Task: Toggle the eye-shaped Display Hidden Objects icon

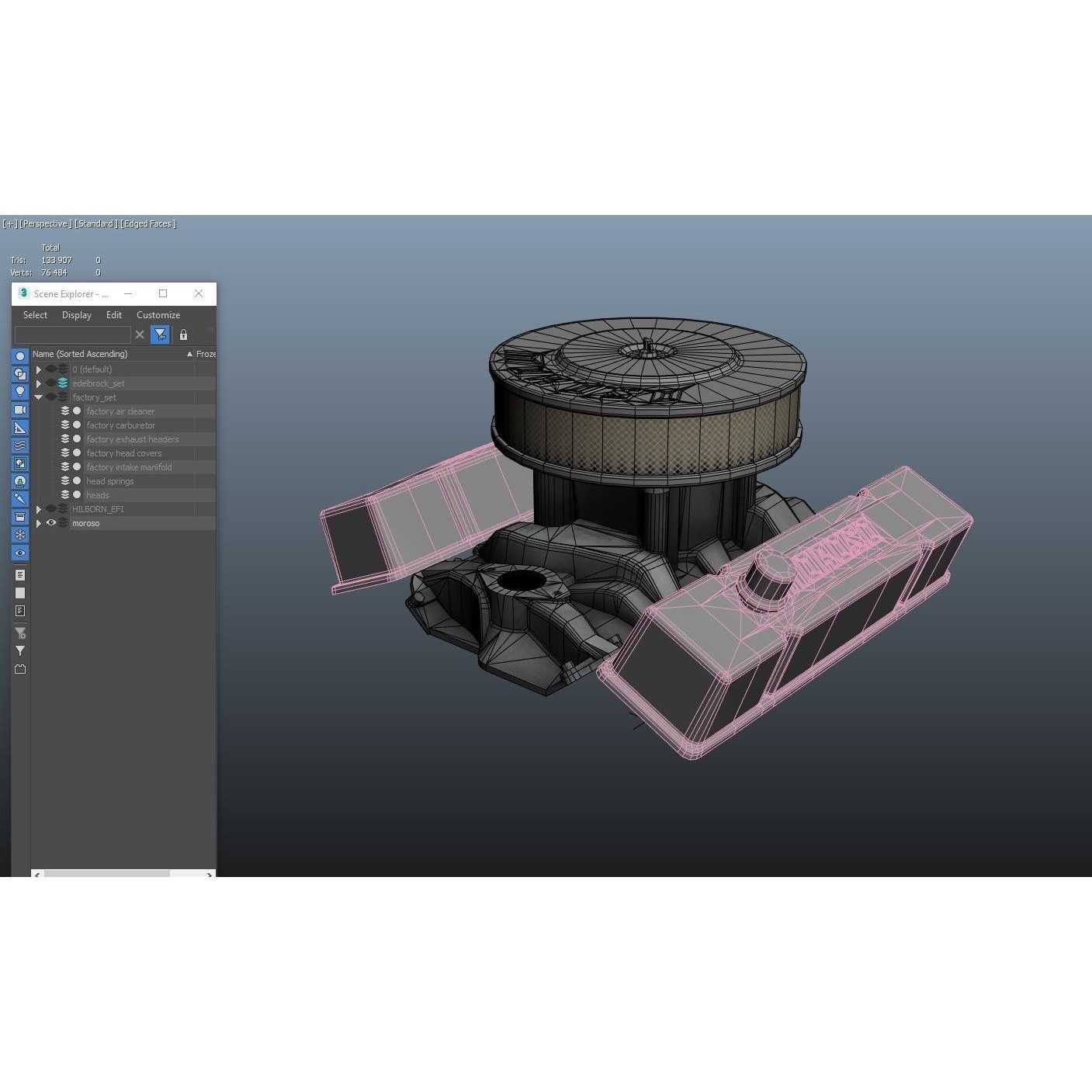Action: coord(19,553)
